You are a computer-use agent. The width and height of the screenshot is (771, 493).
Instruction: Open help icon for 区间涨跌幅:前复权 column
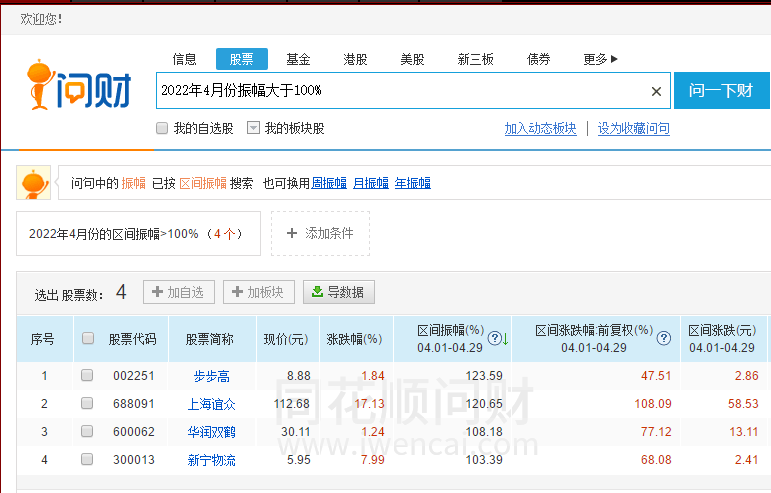[x=664, y=338]
